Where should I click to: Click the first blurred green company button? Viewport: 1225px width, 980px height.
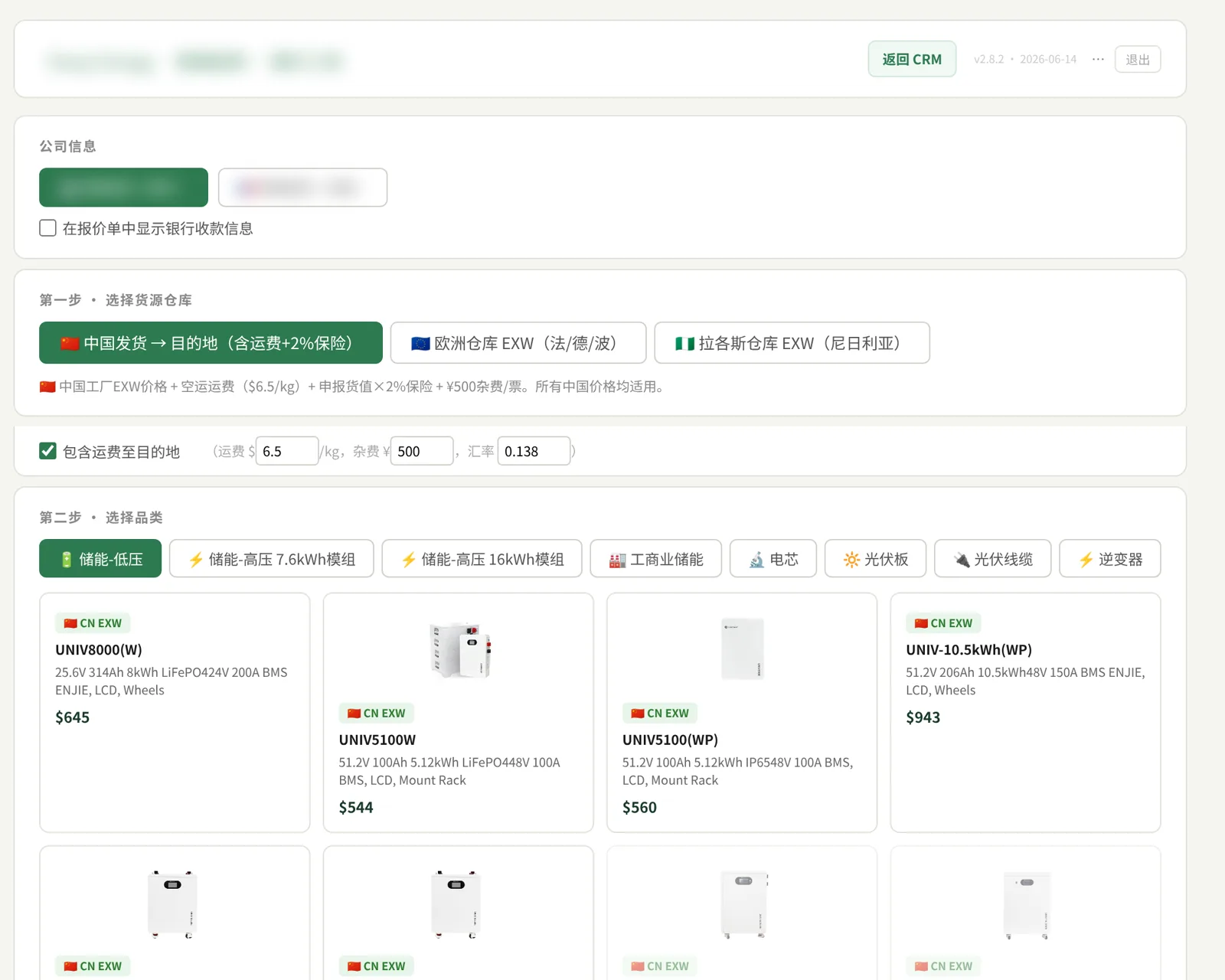[123, 188]
